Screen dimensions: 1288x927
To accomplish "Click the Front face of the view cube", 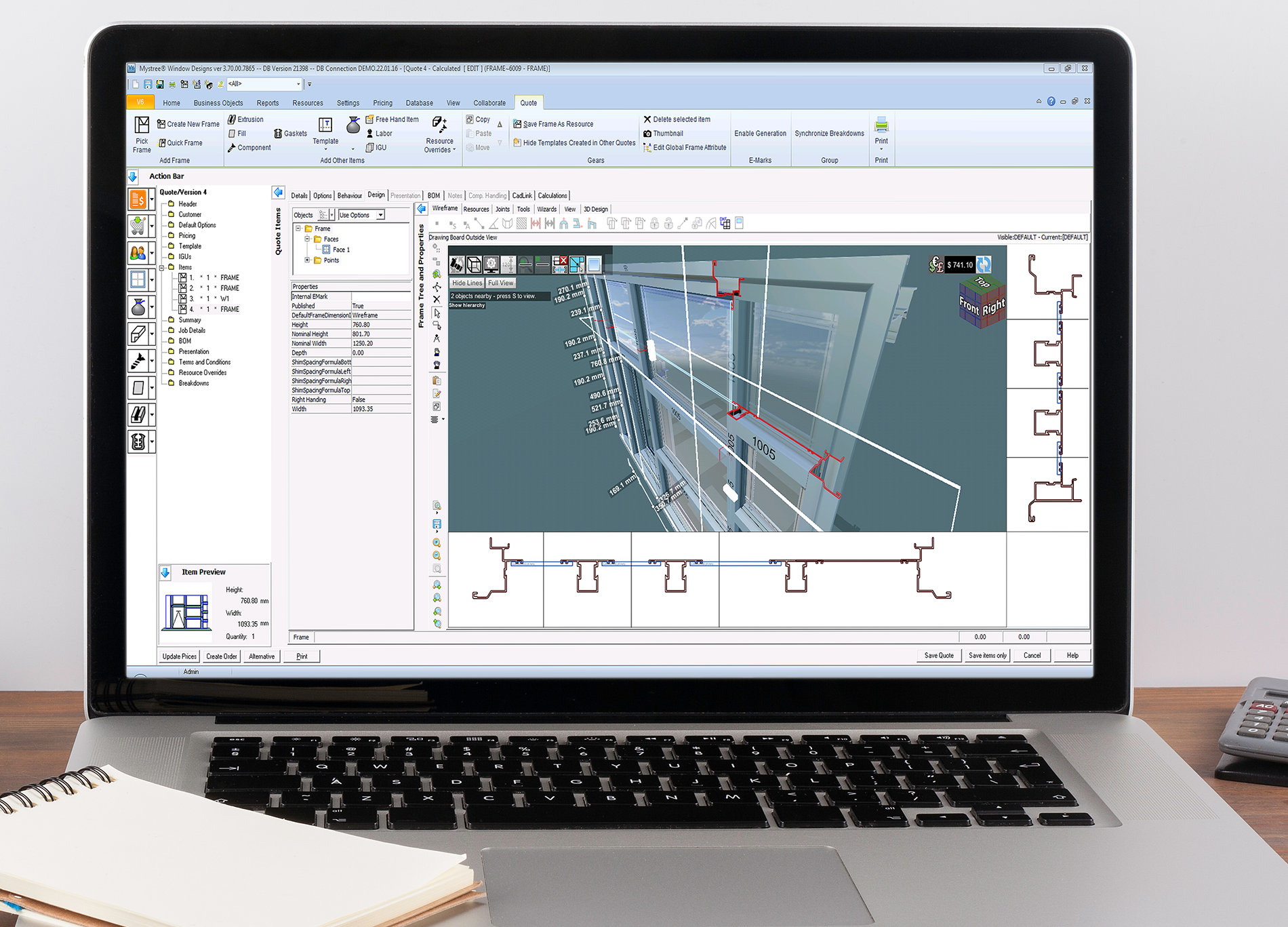I will 969,307.
